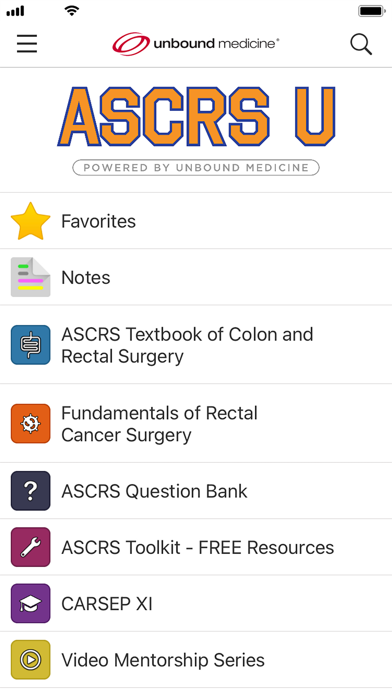Tap the ASCRS U banner image
Screen dimensions: 392x696
(x=196, y=130)
